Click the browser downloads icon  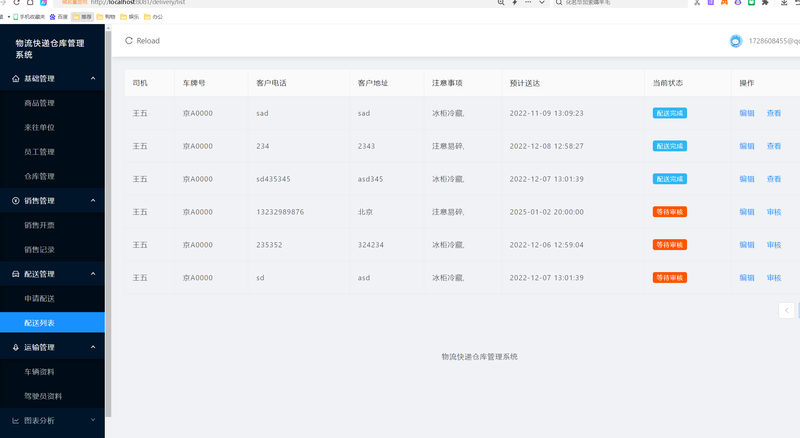coord(784,2)
